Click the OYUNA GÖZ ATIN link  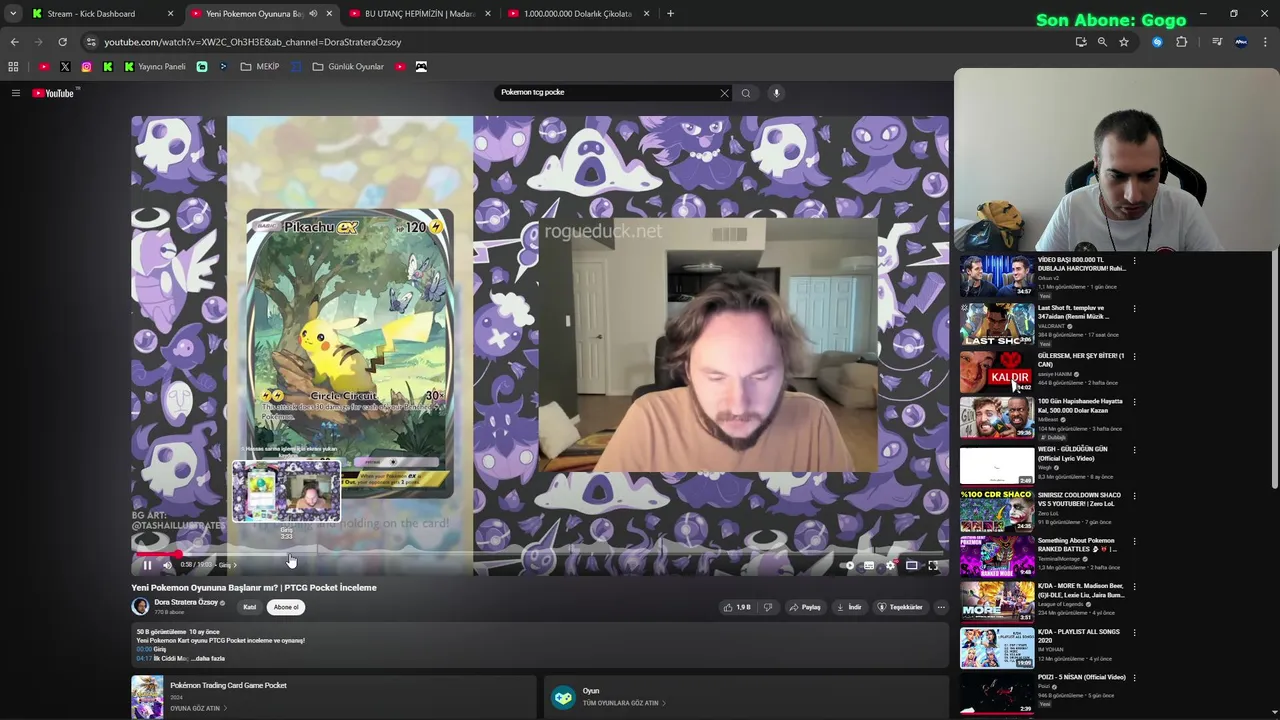point(198,708)
